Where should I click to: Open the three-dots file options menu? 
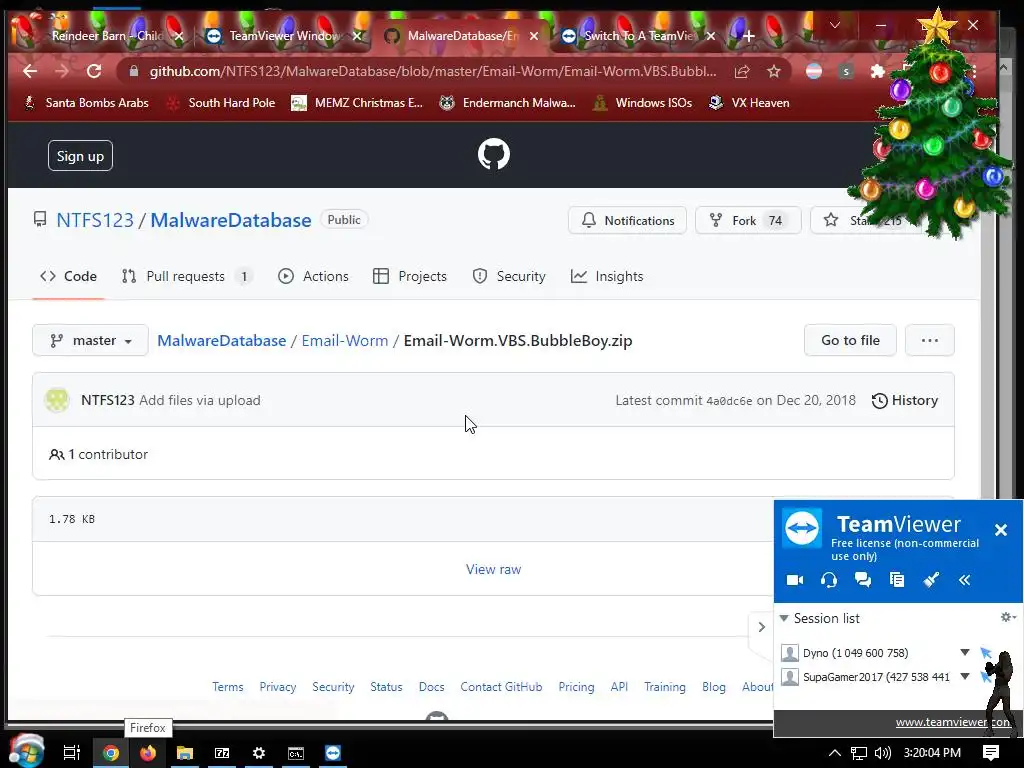point(930,340)
